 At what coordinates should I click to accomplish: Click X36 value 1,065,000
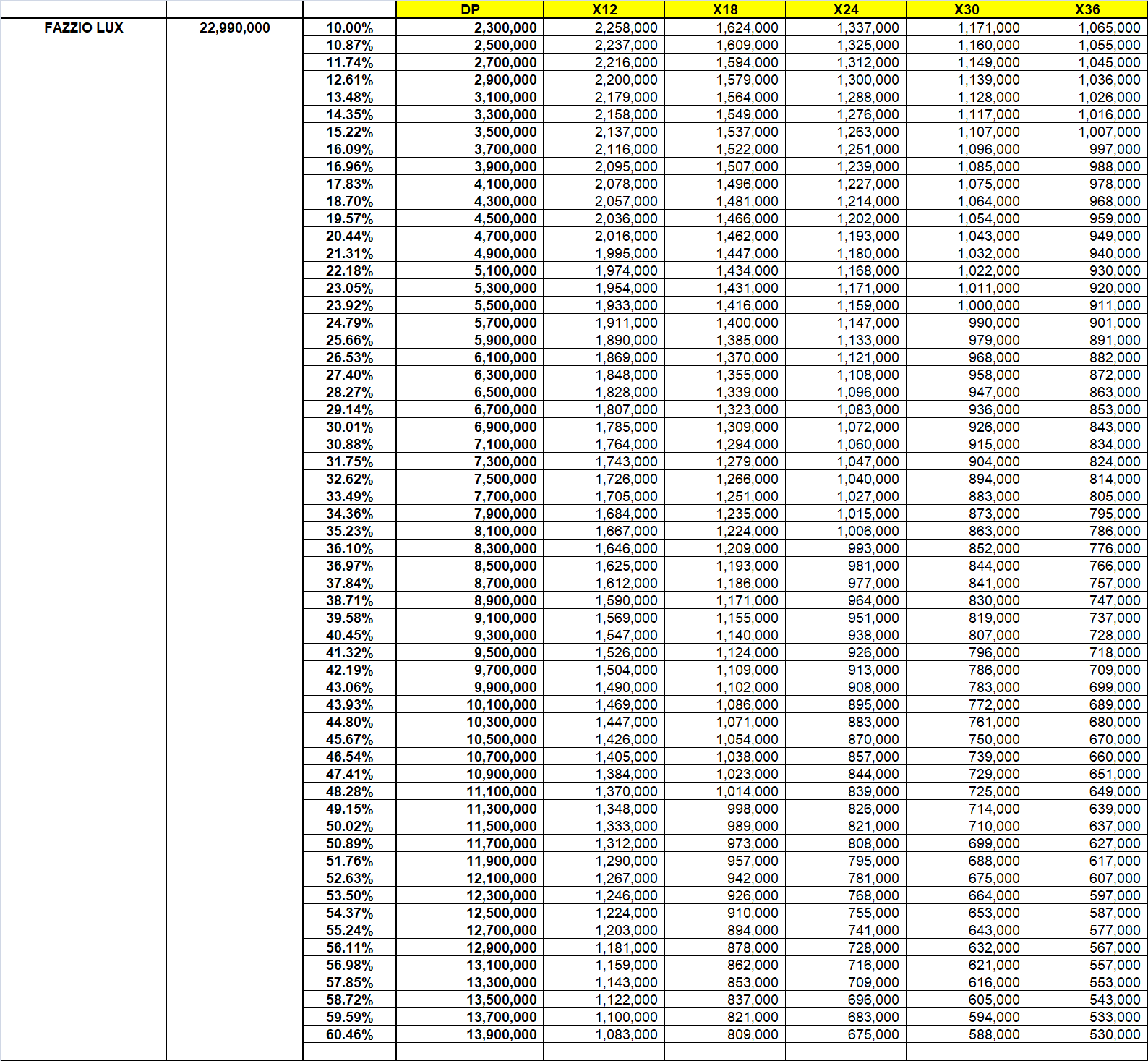(x=1087, y=27)
